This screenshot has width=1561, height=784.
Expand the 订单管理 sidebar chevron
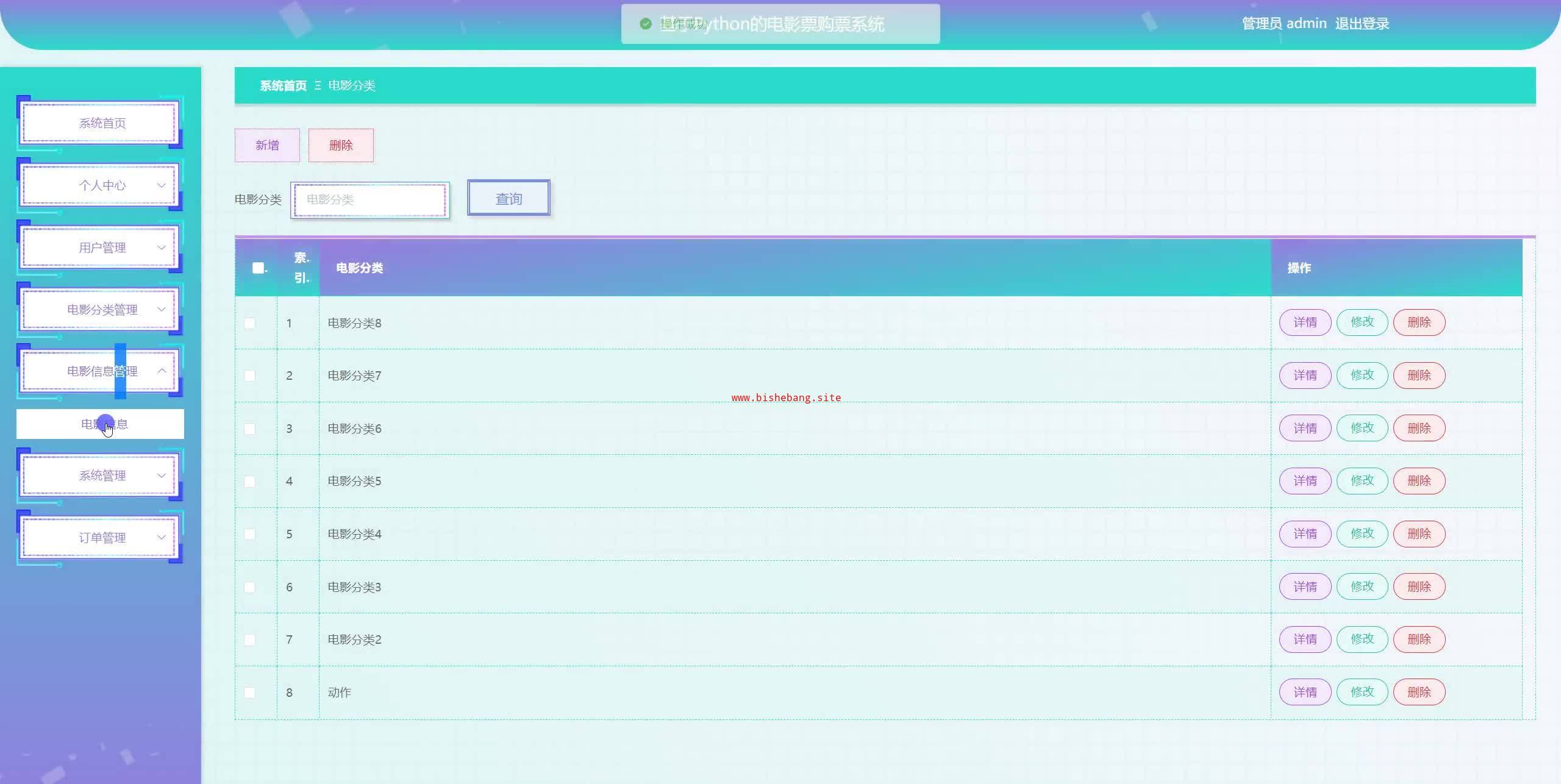(161, 538)
